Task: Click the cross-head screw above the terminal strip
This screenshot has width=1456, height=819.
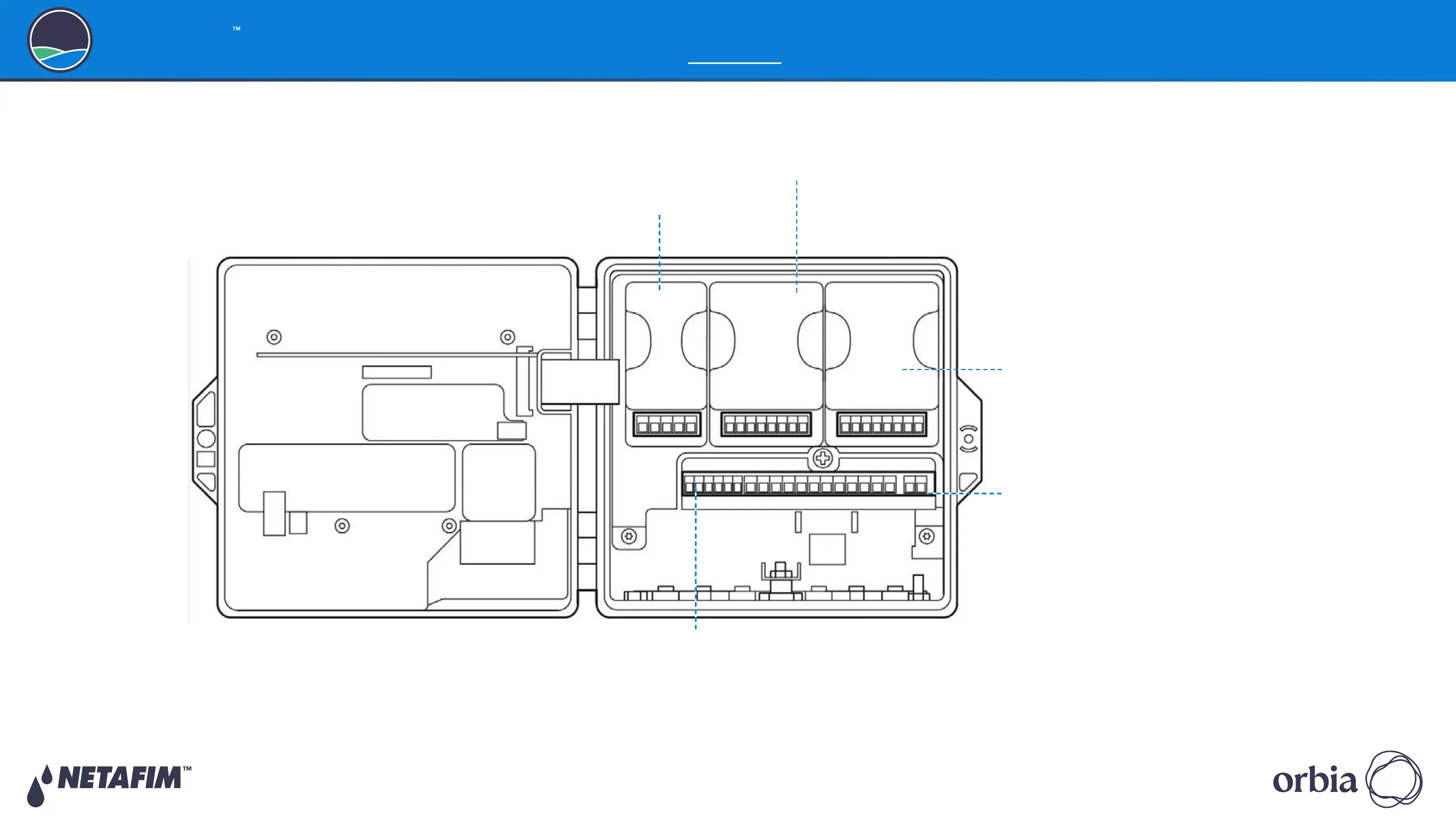Action: [x=823, y=458]
